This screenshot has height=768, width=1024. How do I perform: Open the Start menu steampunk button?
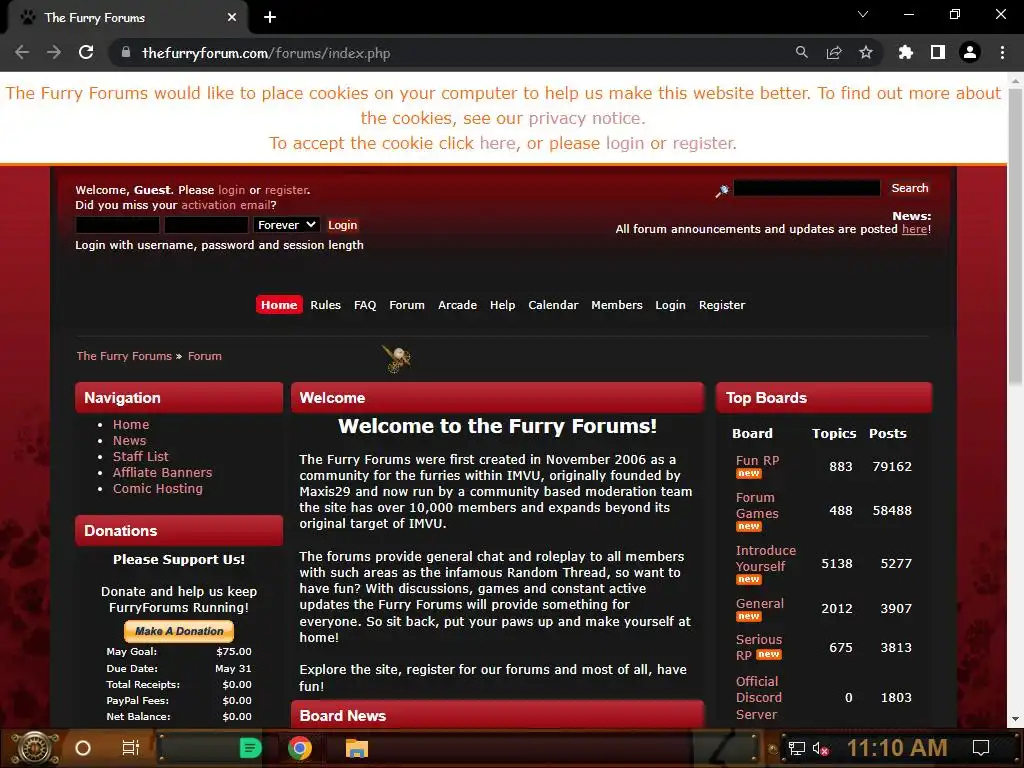35,748
